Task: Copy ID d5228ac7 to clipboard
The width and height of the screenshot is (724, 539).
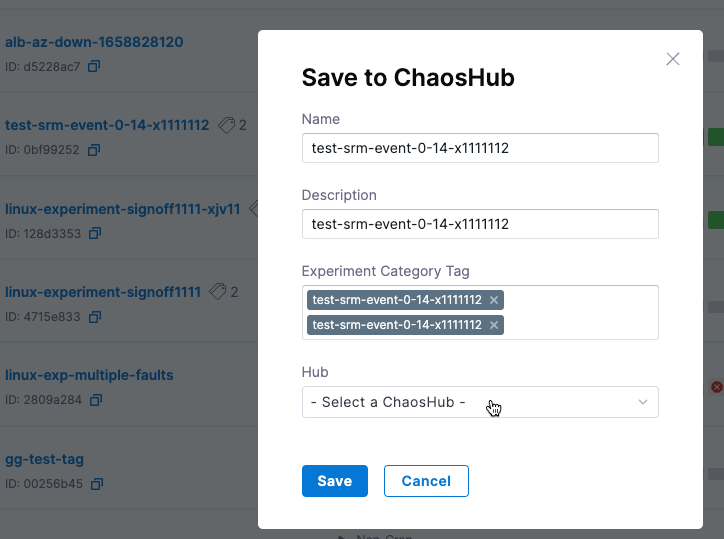Action: point(94,66)
